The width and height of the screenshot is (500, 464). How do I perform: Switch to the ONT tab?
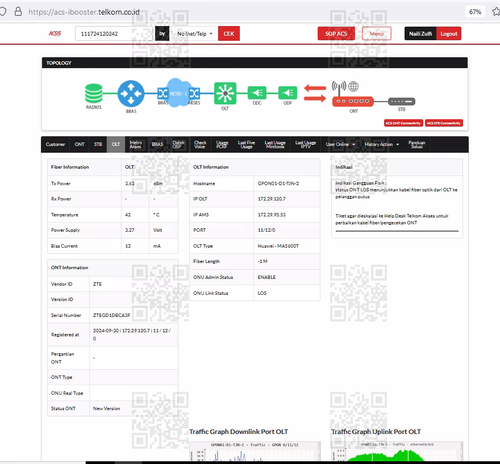click(x=79, y=144)
